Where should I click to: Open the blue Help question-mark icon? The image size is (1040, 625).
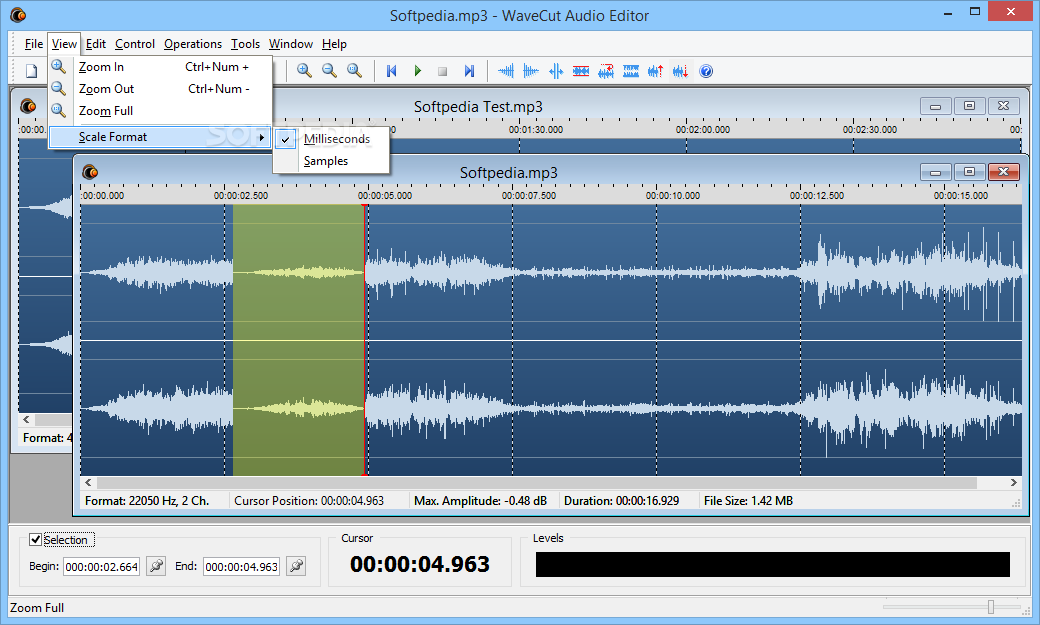[x=706, y=71]
